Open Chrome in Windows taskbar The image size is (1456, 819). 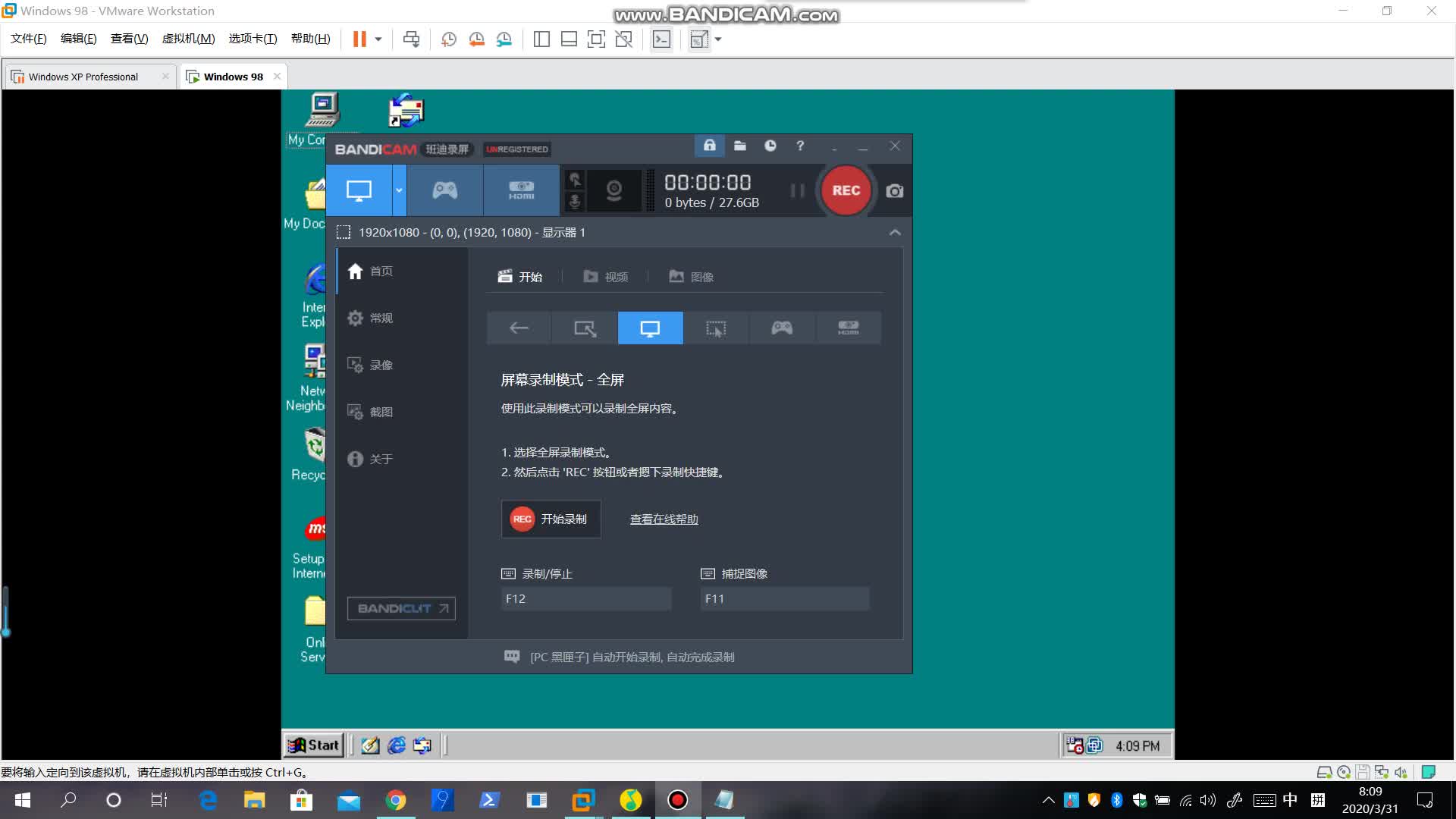[396, 800]
